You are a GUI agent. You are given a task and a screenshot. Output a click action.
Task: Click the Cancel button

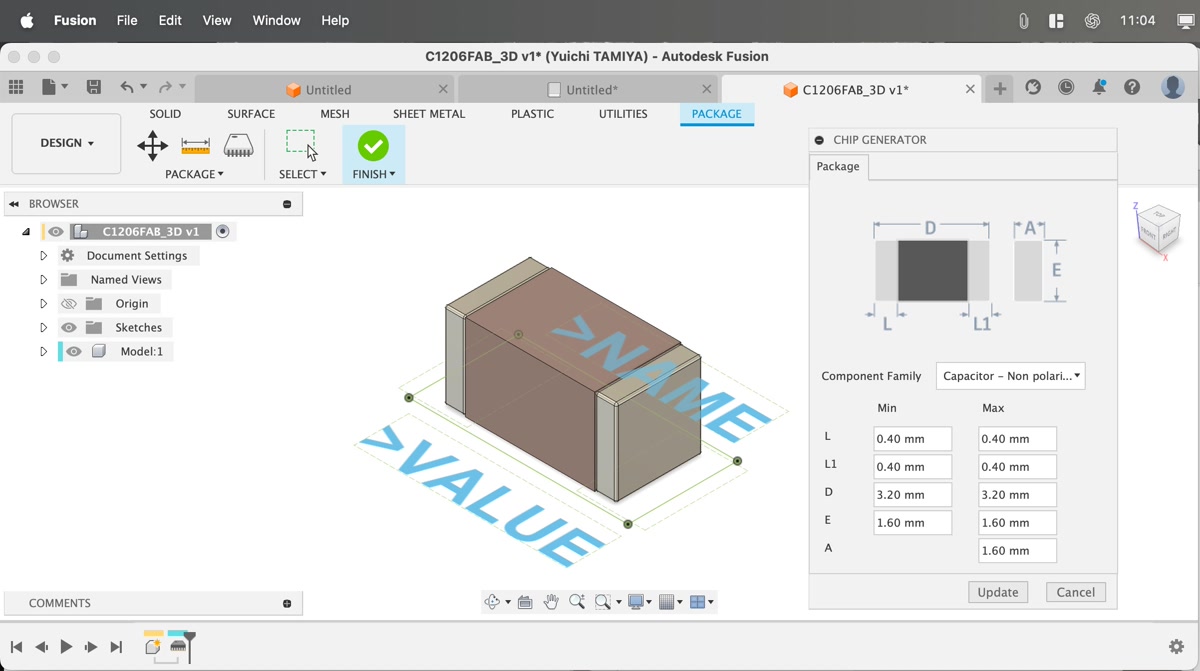pyautogui.click(x=1076, y=592)
